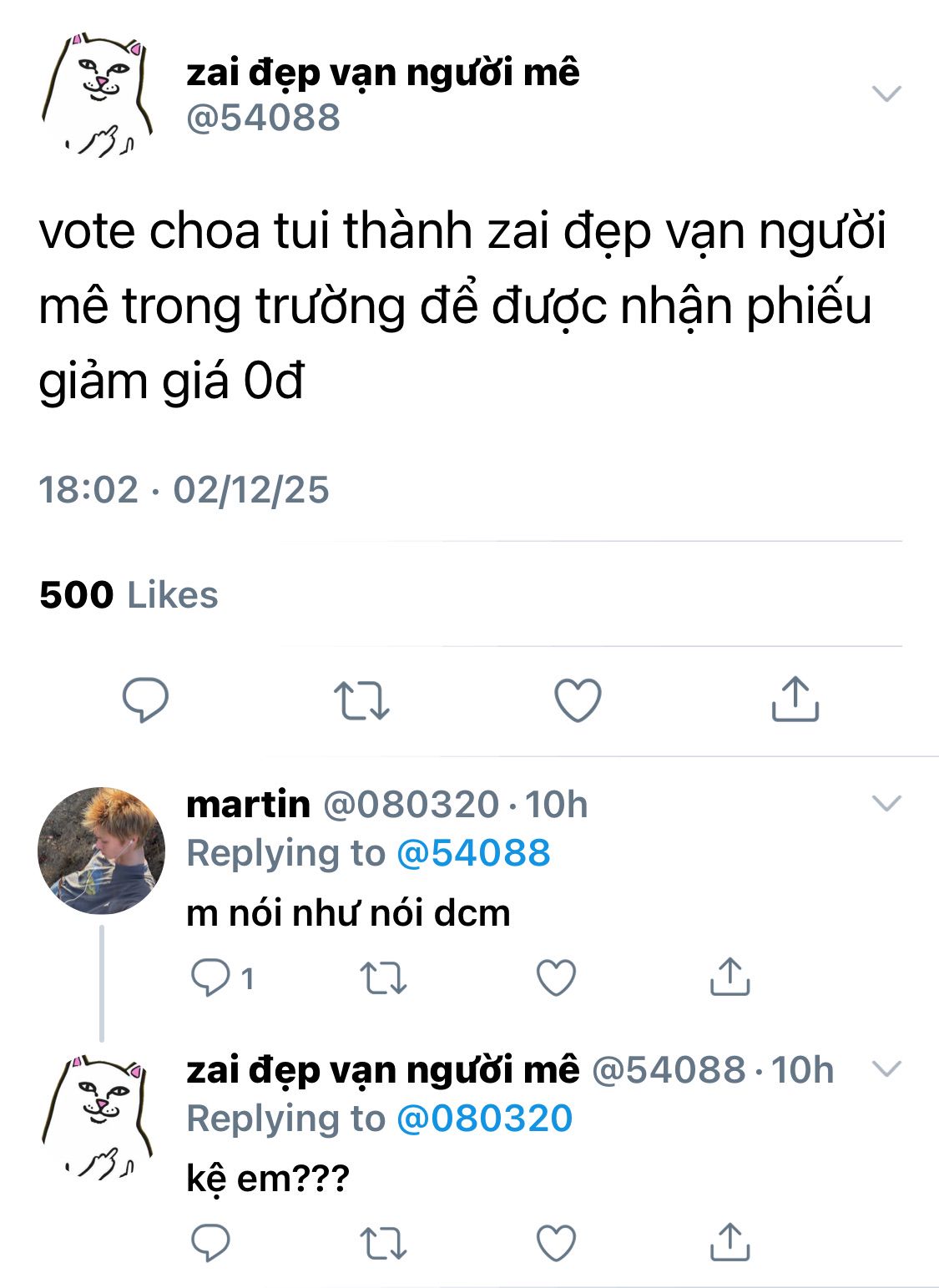Image resolution: width=939 pixels, height=1288 pixels.
Task: Share the "kệ em???" reply
Action: tap(729, 1241)
